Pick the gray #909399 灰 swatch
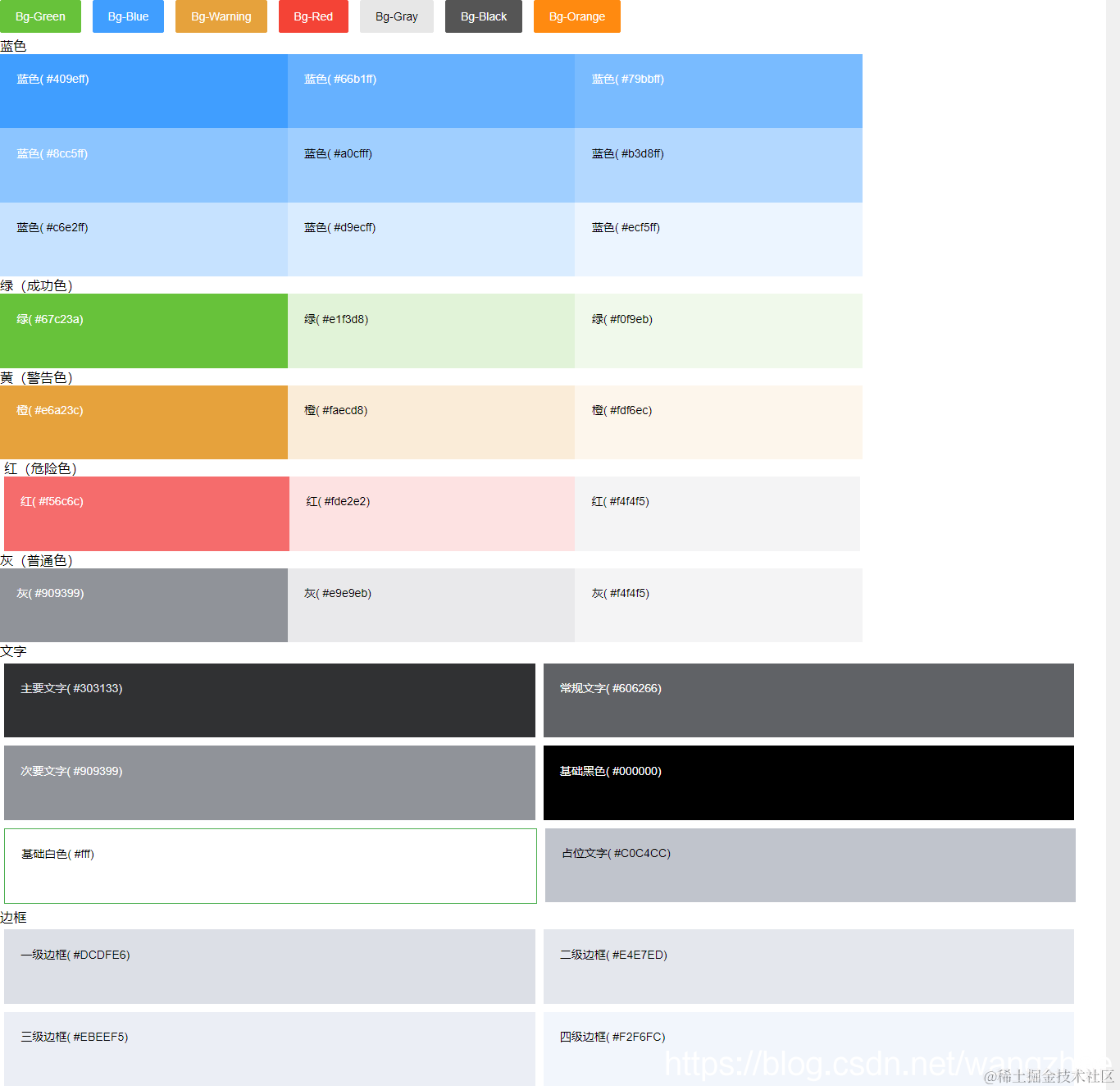Image resolution: width=1120 pixels, height=1090 pixels. pos(143,605)
